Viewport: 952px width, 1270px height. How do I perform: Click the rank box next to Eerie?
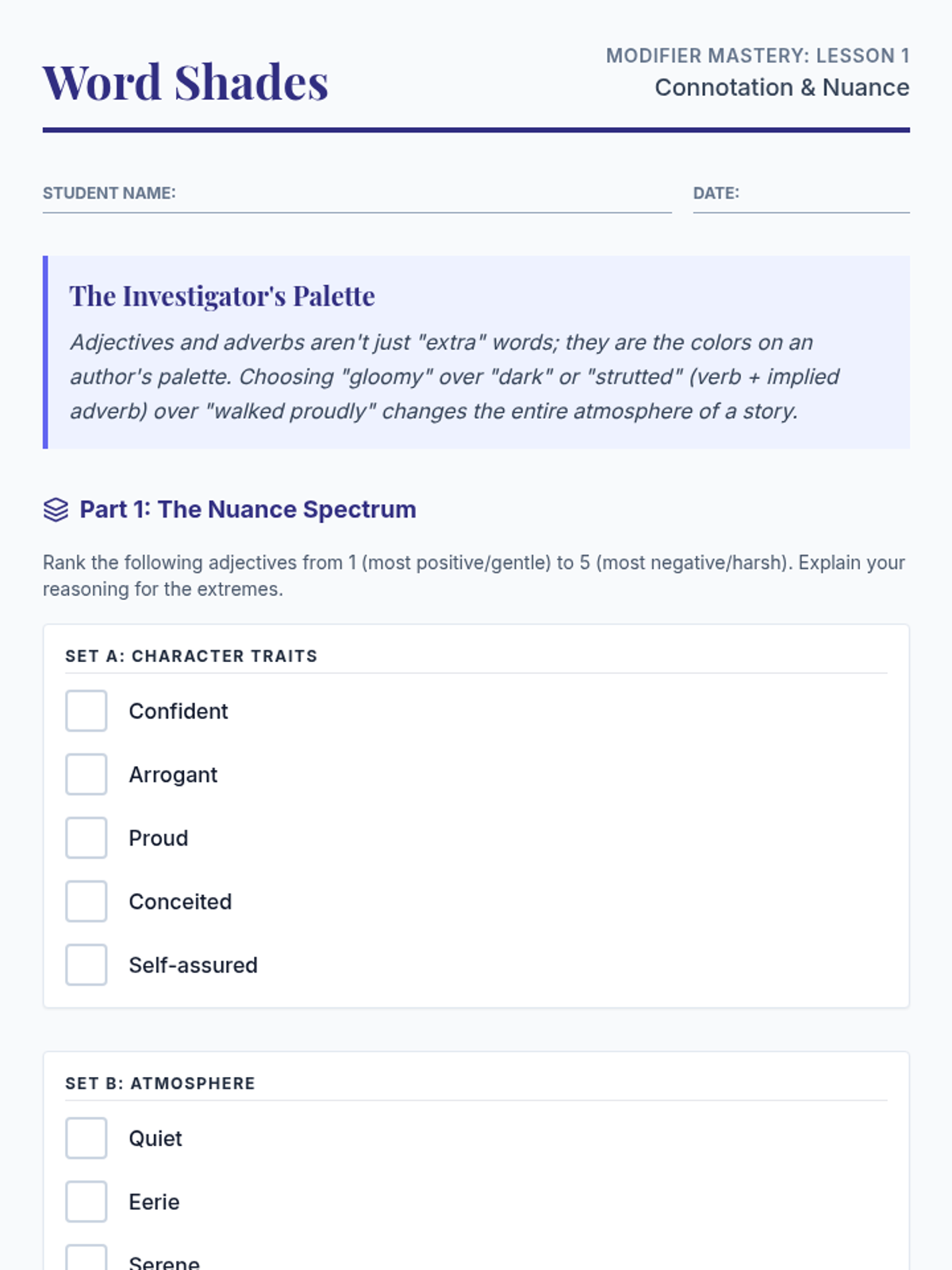[86, 1202]
